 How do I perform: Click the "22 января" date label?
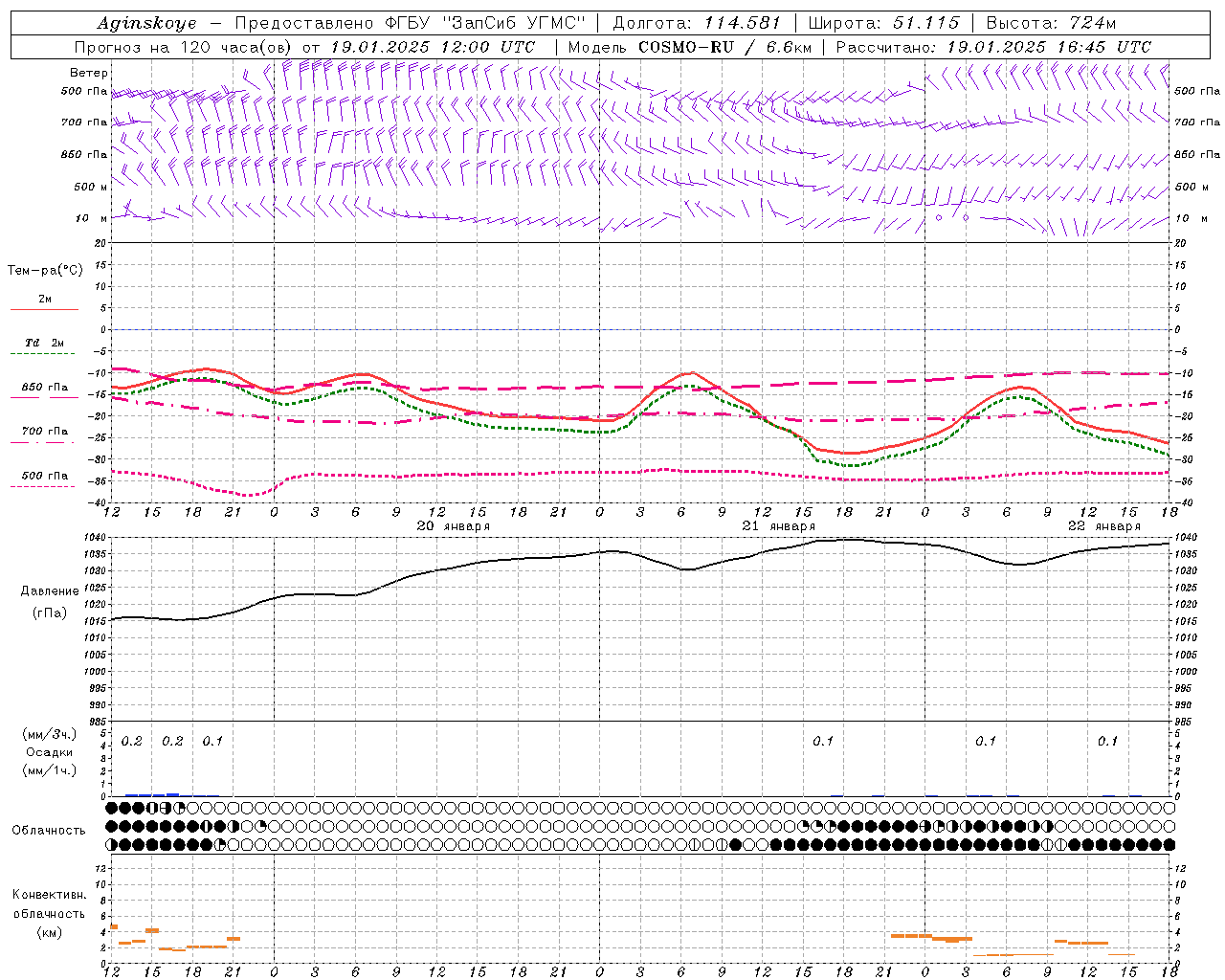click(1104, 526)
